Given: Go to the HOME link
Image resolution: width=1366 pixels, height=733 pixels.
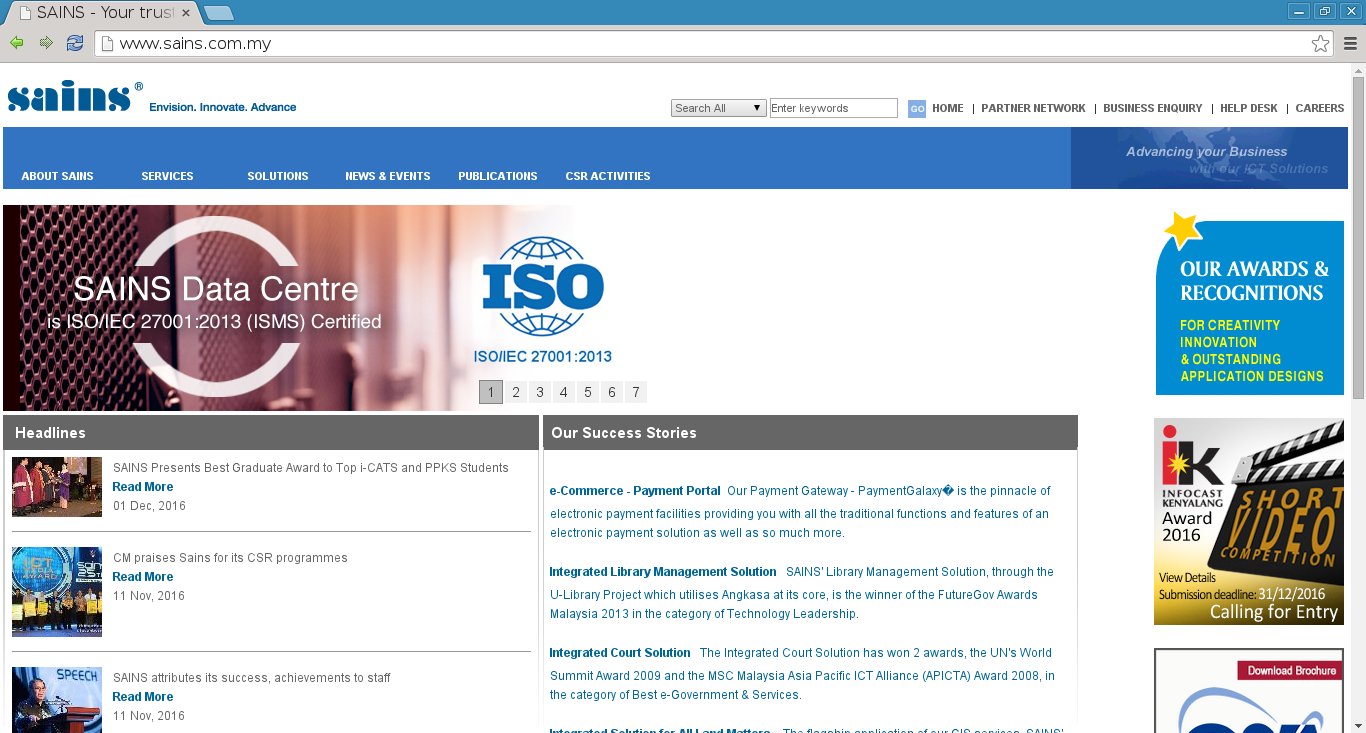Looking at the screenshot, I should [x=948, y=108].
